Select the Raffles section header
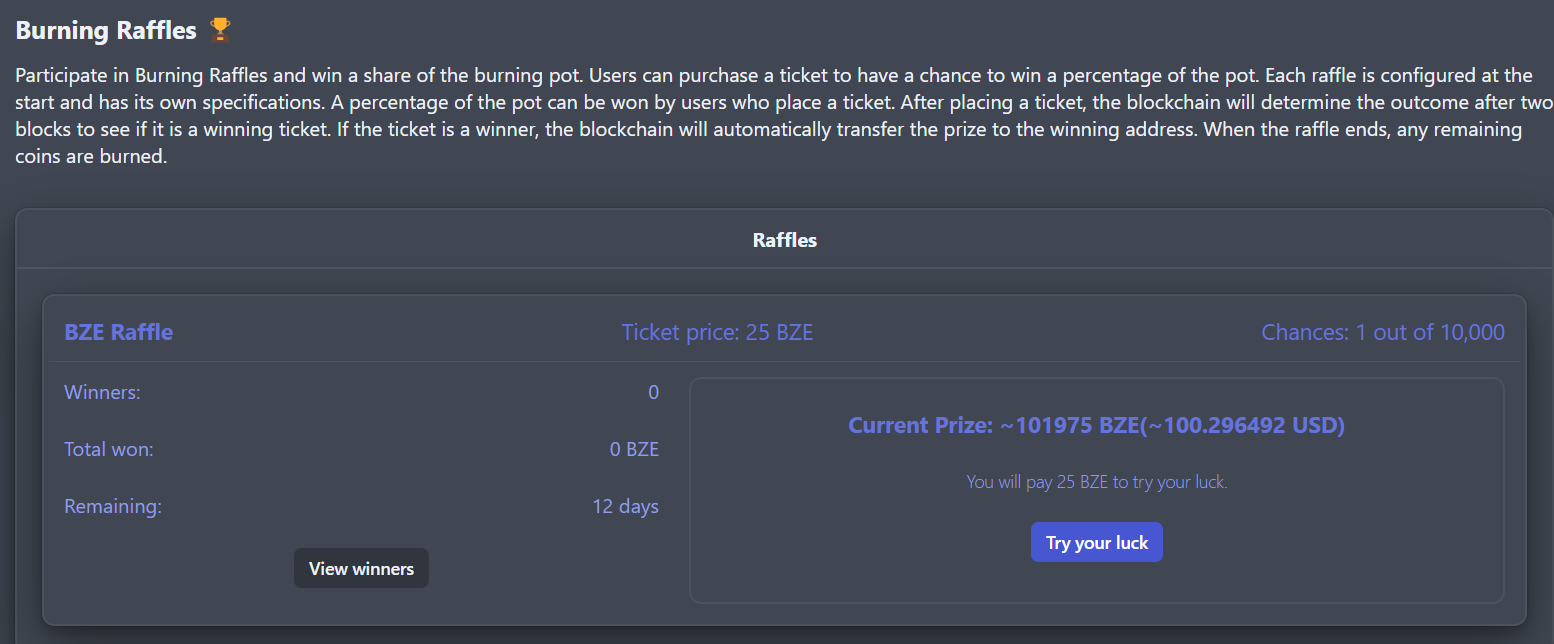 click(784, 240)
